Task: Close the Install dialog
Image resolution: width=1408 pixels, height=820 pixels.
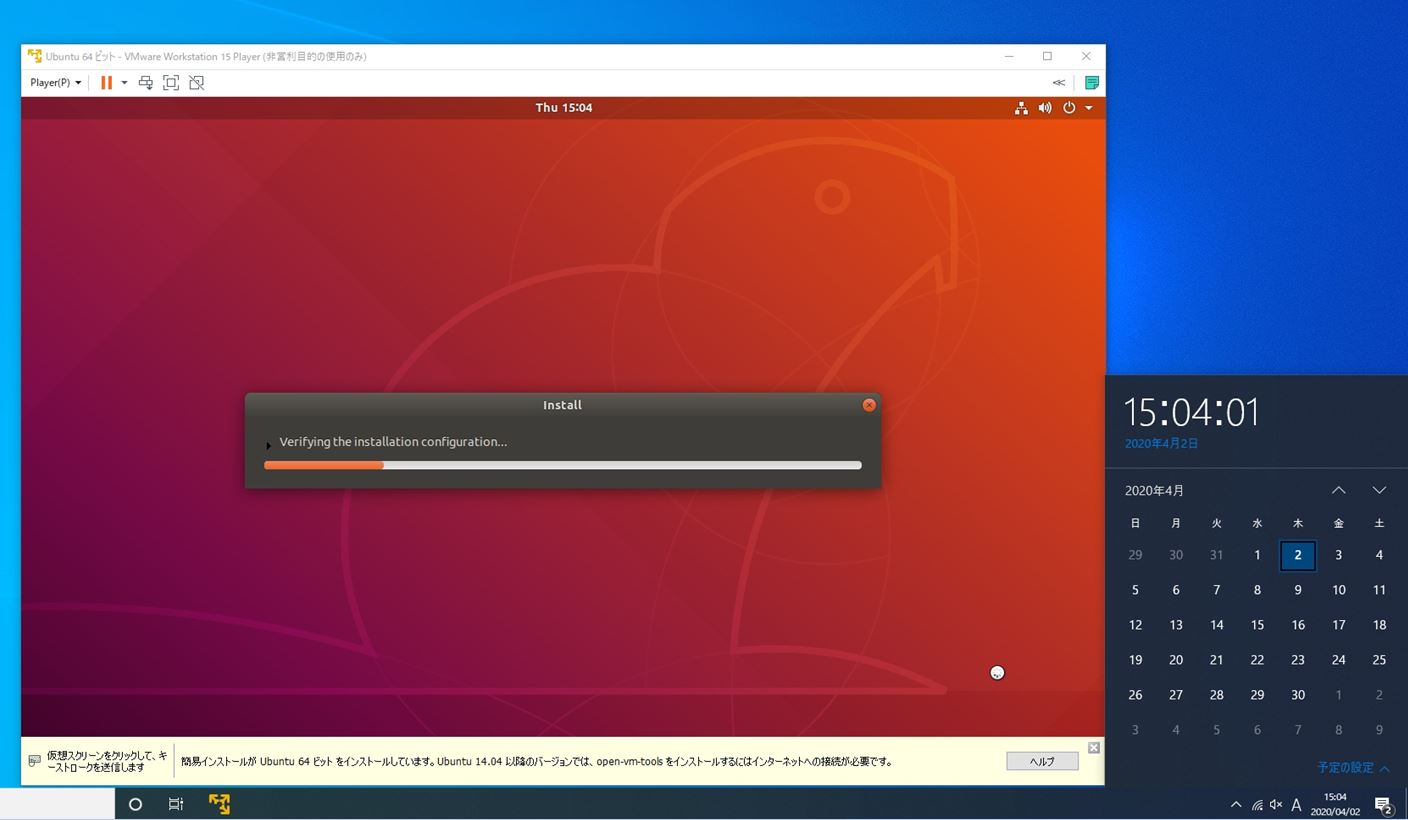Action: point(869,405)
